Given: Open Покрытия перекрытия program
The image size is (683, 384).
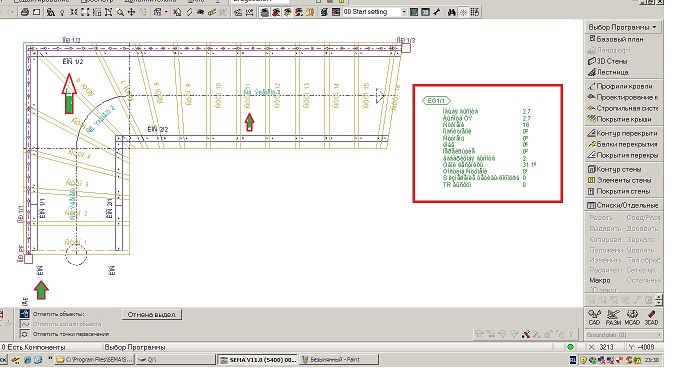Looking at the screenshot, I should click(x=623, y=155).
